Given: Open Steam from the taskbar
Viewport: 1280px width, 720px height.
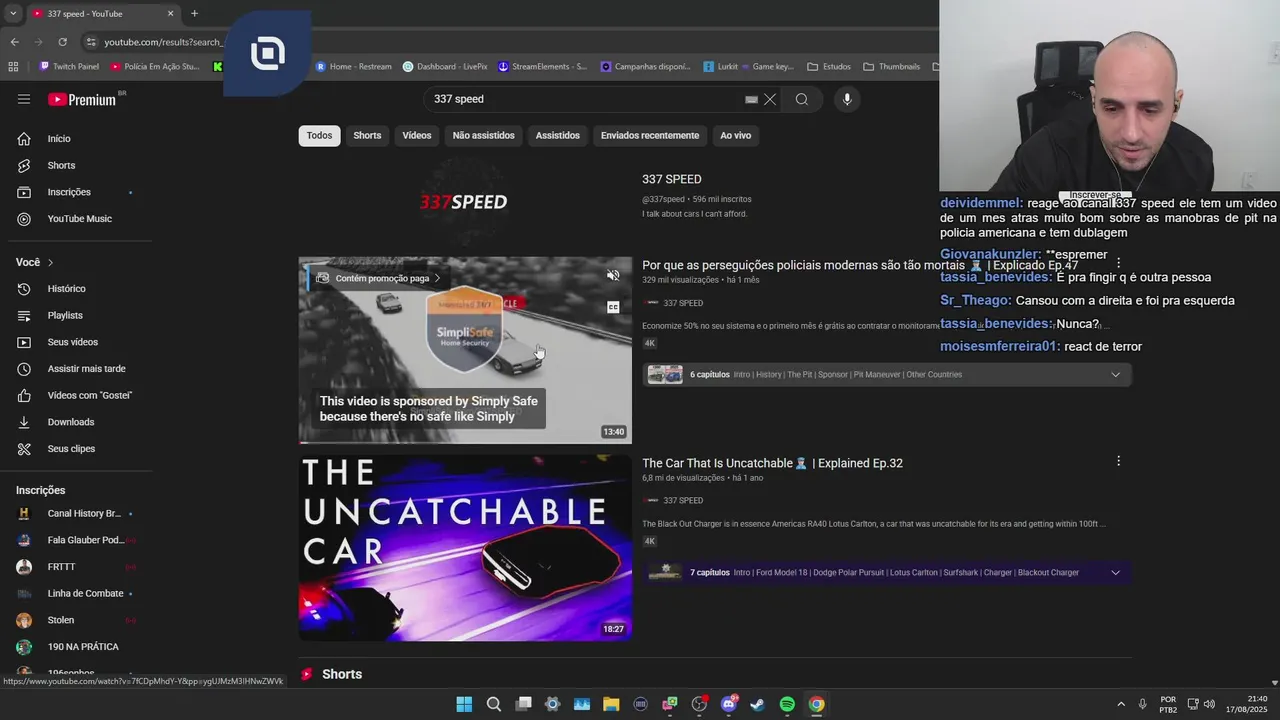Looking at the screenshot, I should coord(758,704).
